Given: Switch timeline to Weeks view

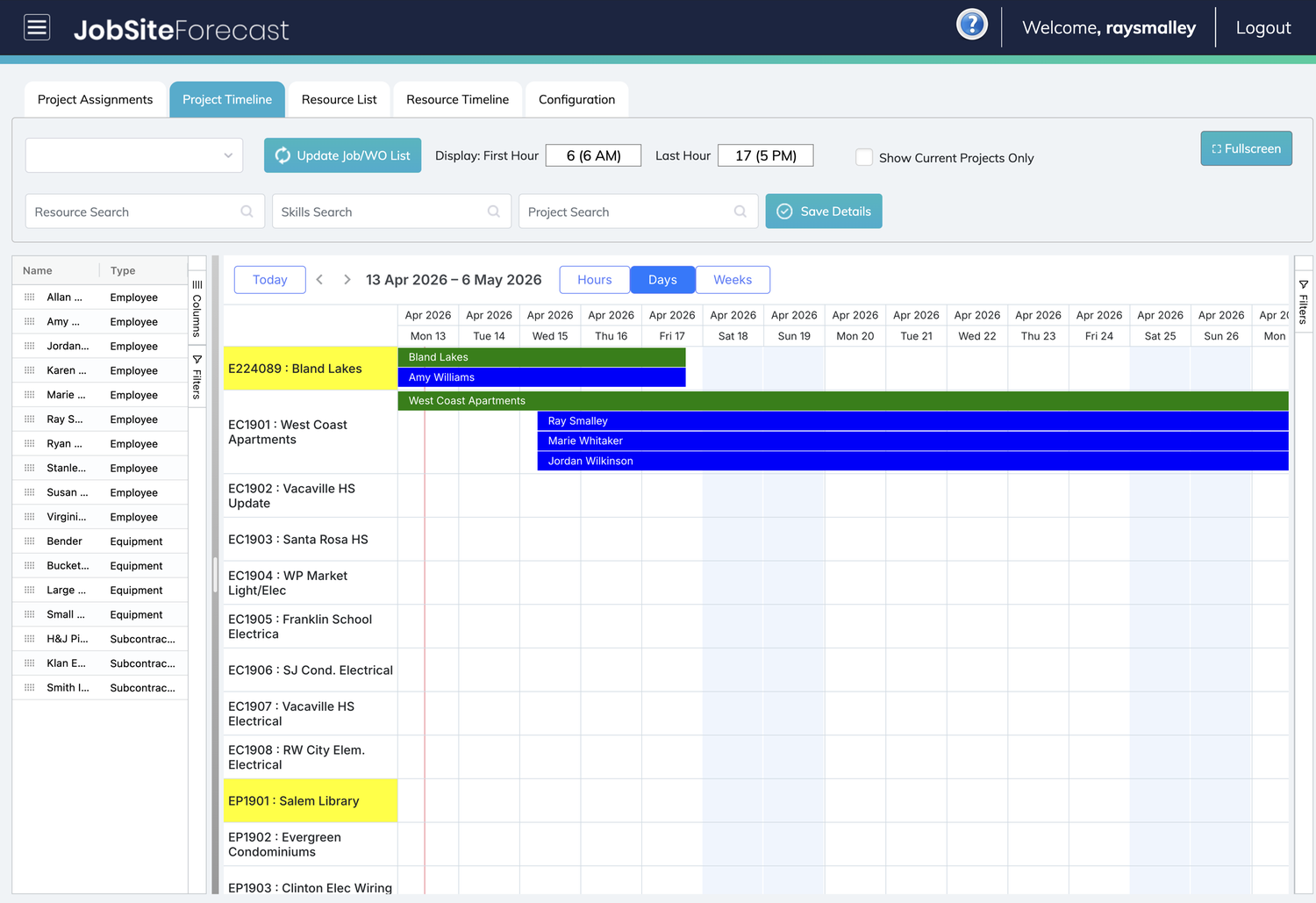Looking at the screenshot, I should (x=733, y=280).
